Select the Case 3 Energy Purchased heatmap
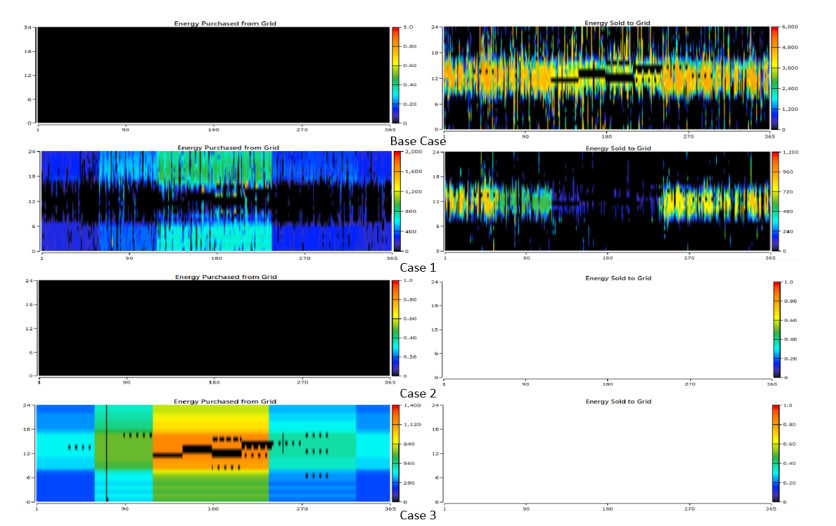 [x=214, y=453]
